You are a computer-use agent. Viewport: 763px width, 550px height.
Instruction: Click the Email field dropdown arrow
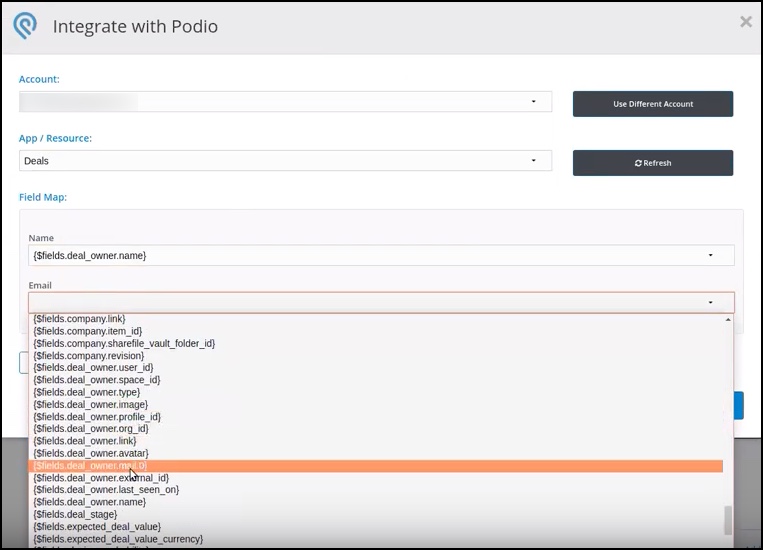(x=710, y=302)
